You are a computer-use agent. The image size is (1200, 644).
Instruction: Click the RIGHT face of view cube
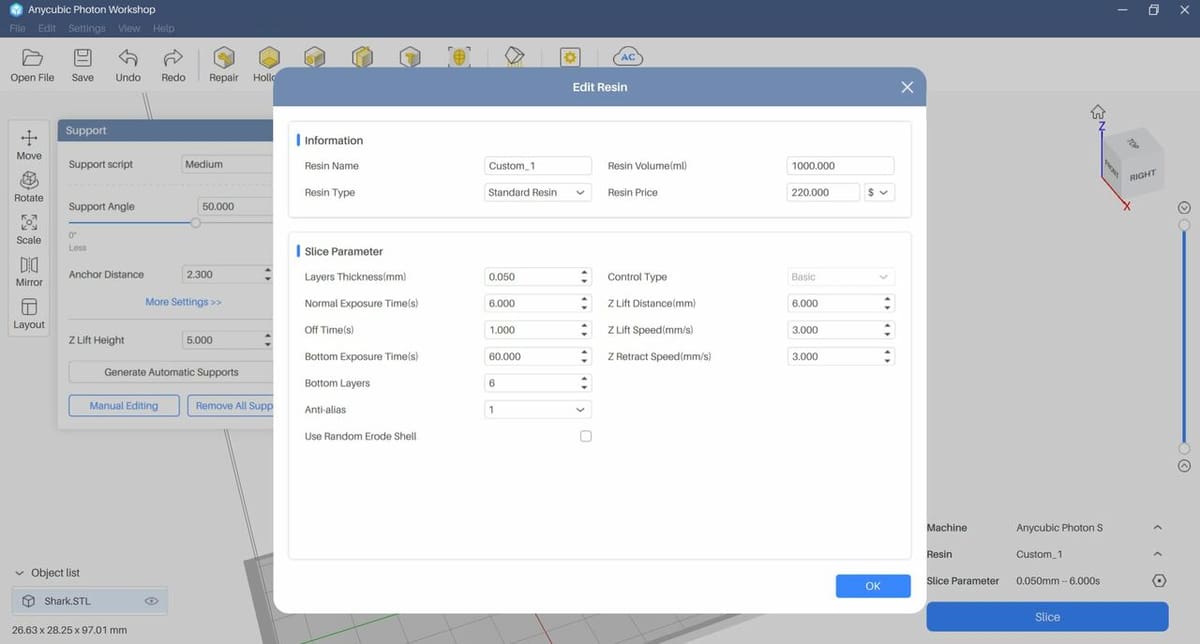coord(1142,175)
